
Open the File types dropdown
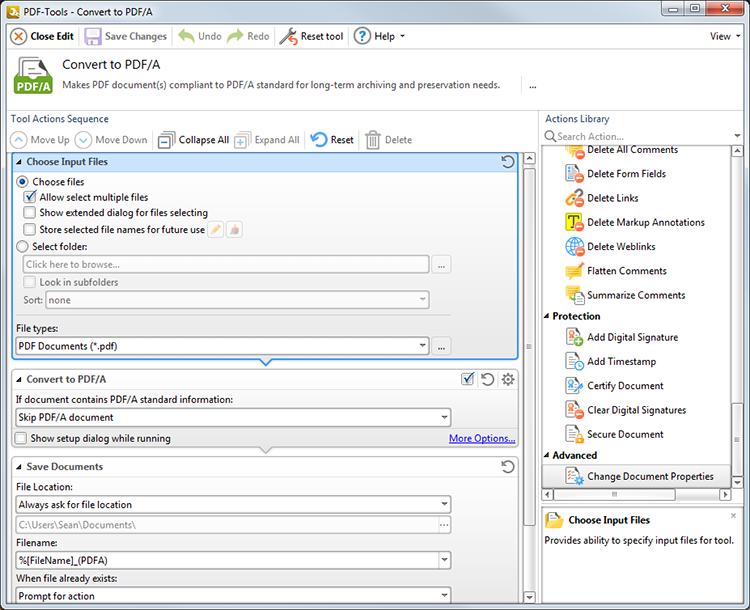tap(222, 346)
